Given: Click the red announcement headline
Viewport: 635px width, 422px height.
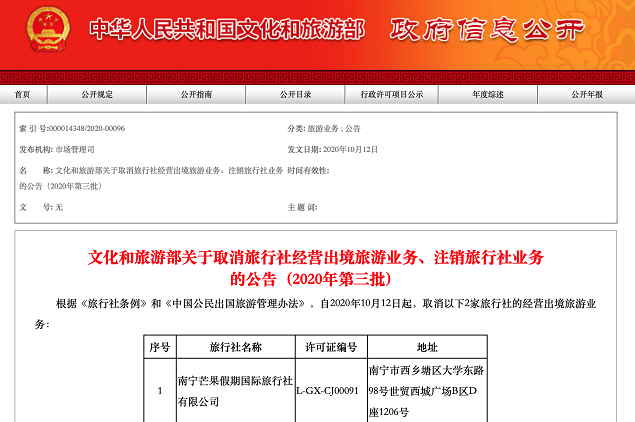Looking at the screenshot, I should (x=316, y=267).
